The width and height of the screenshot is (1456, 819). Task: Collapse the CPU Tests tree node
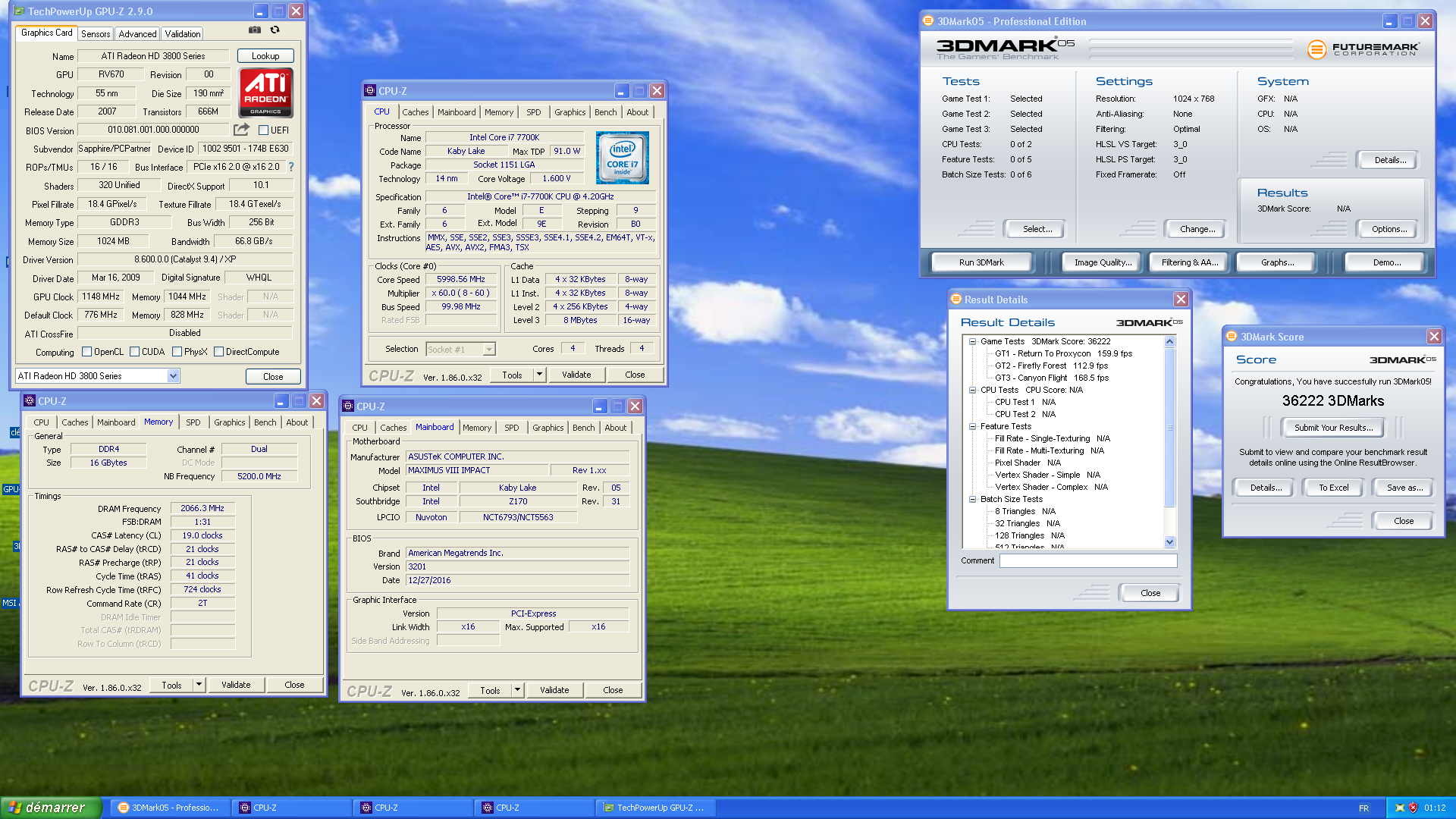coord(972,390)
